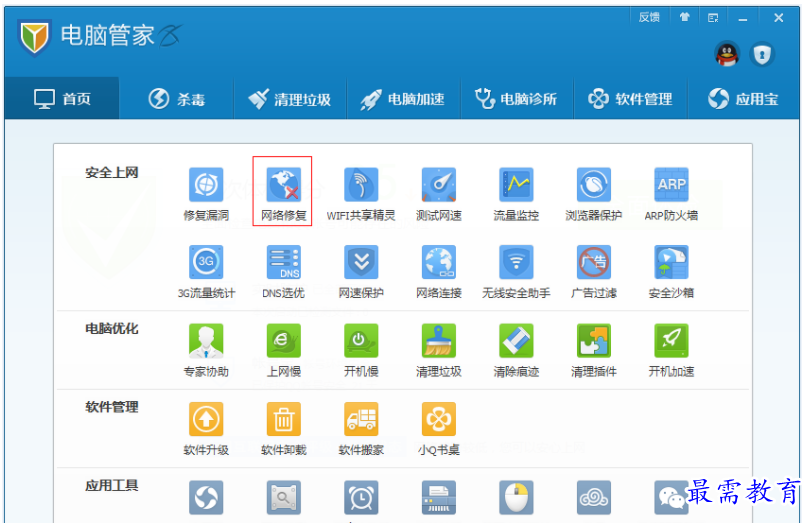Click the QQ penguin account icon

pos(727,54)
